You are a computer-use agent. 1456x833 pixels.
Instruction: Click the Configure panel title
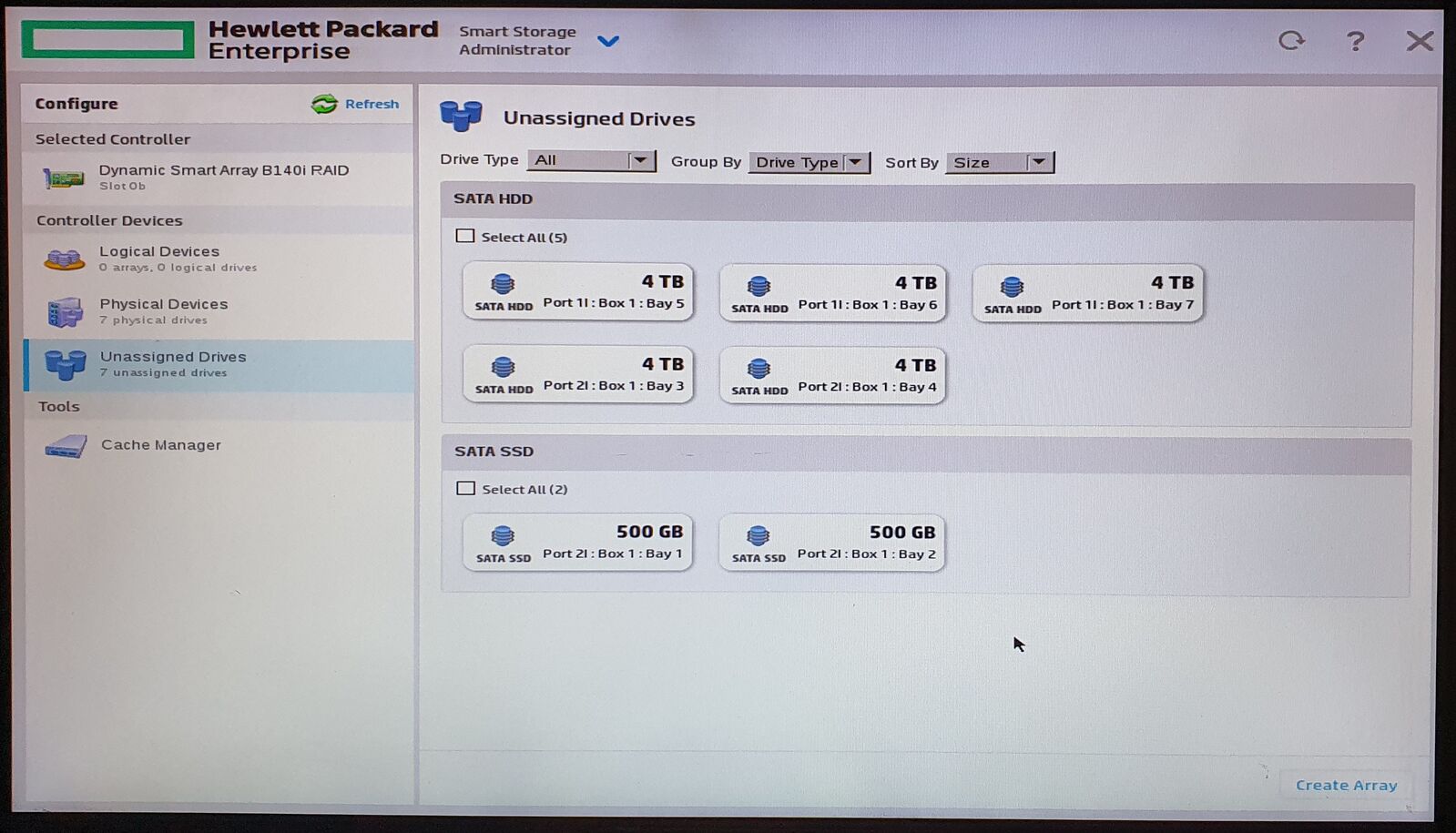point(76,104)
